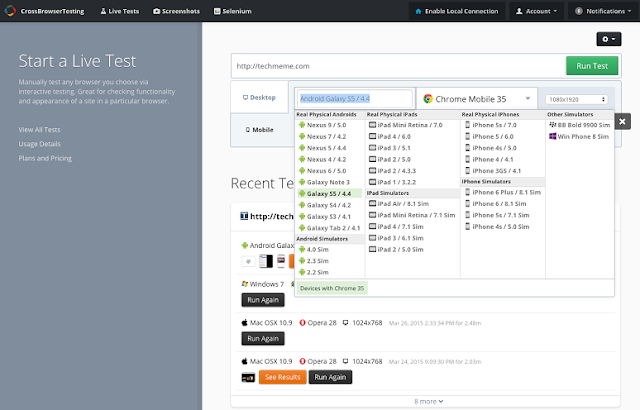The height and width of the screenshot is (410, 640).
Task: Click the See Results button
Action: point(282,377)
